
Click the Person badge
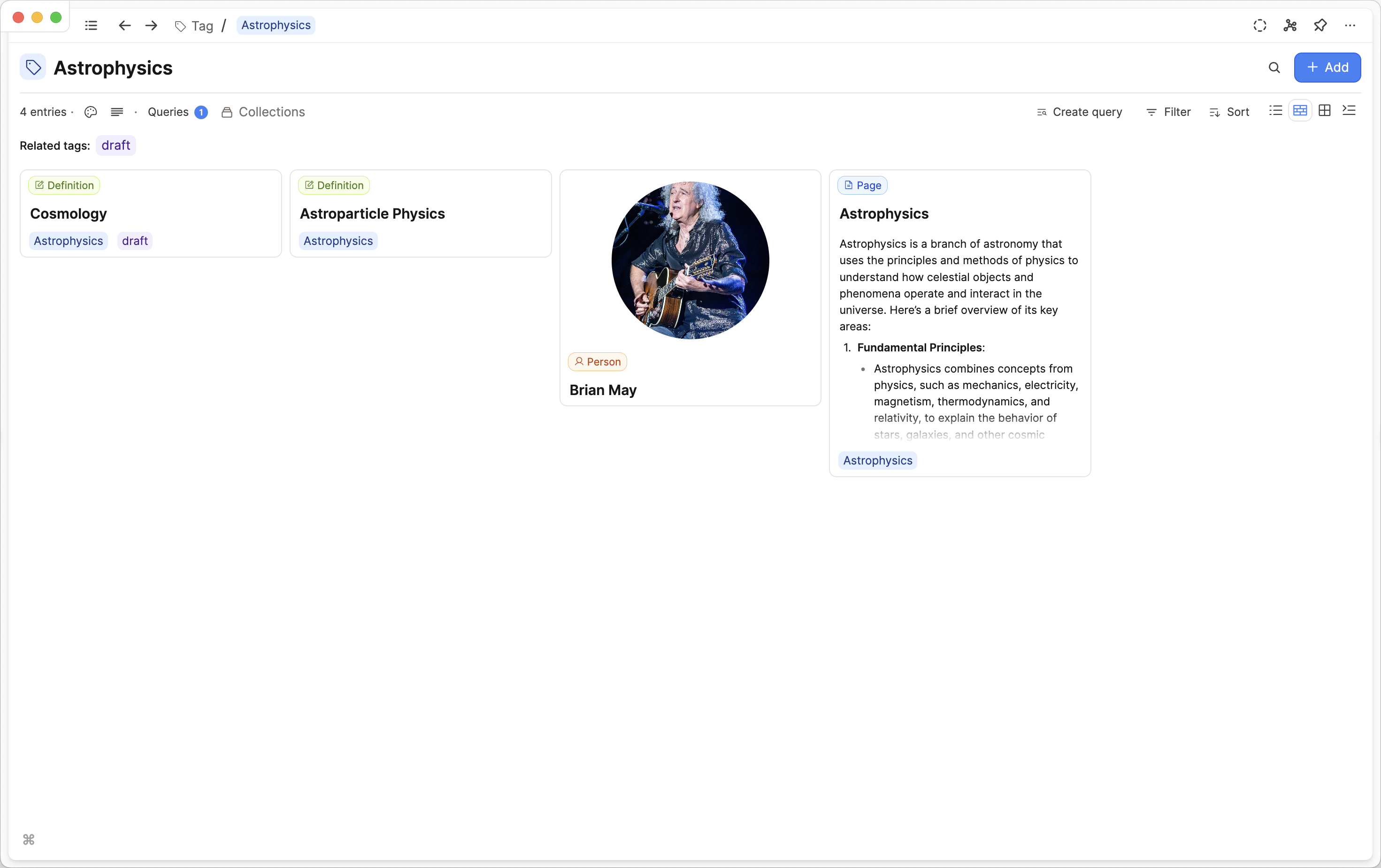(x=597, y=362)
